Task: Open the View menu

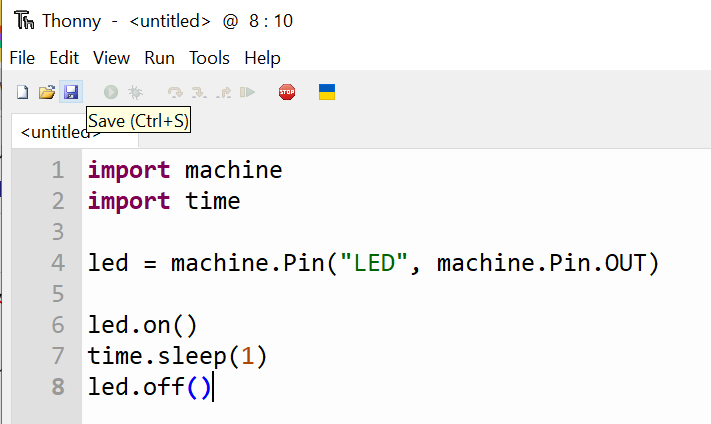Action: click(112, 58)
